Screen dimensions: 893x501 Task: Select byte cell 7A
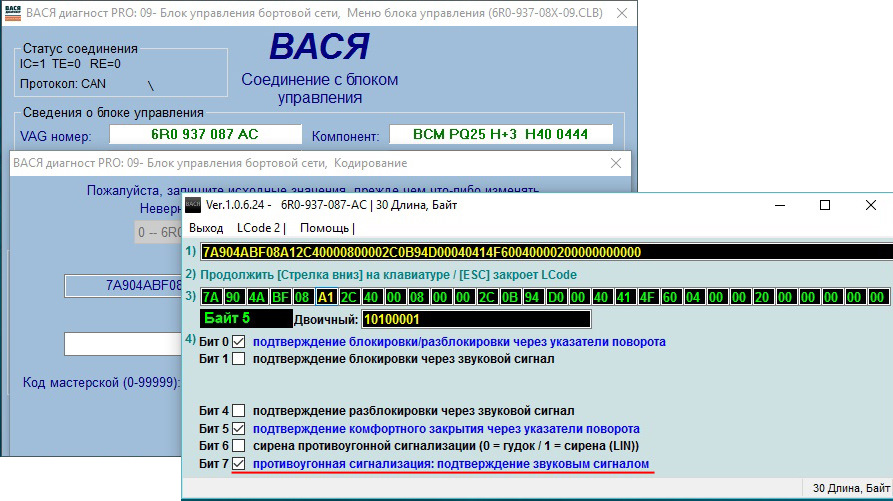pos(211,297)
